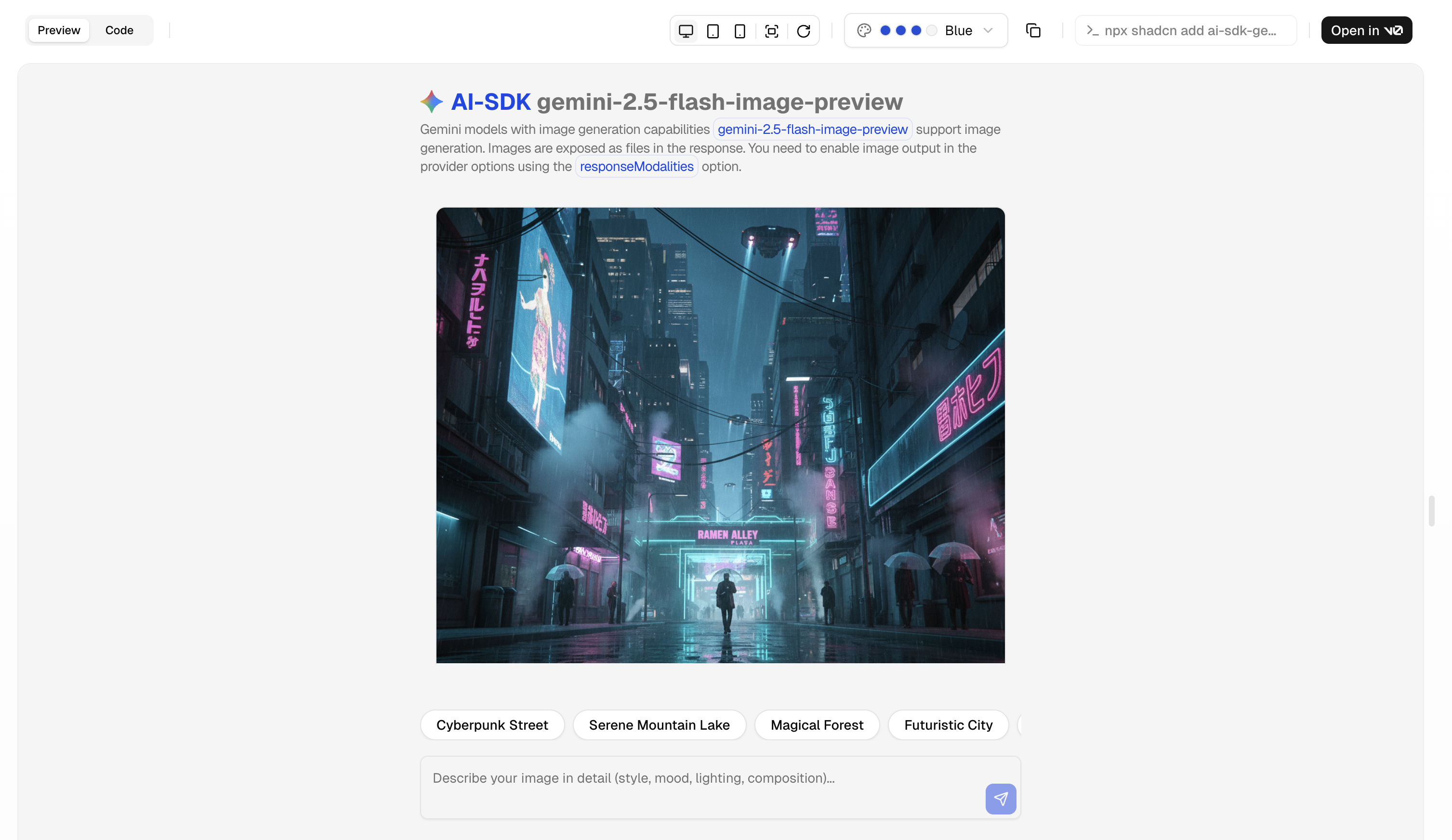Screen dimensions: 1452x840
Task: Click the Open in v0 button
Action: (x=1366, y=30)
